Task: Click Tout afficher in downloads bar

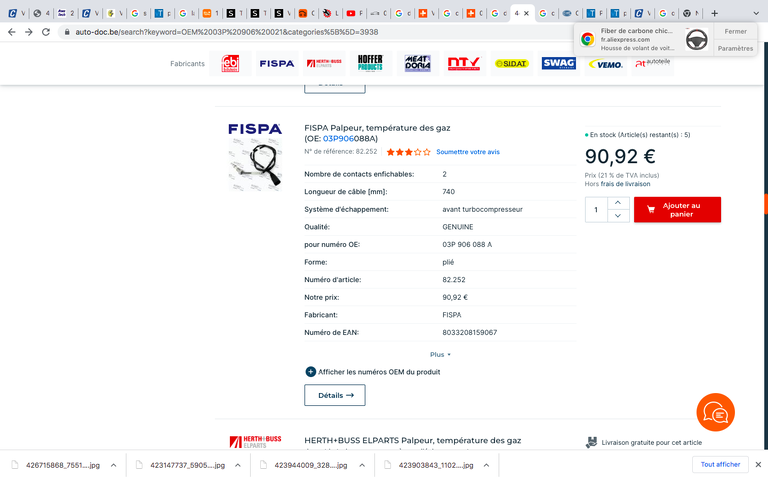Action: pos(720,464)
